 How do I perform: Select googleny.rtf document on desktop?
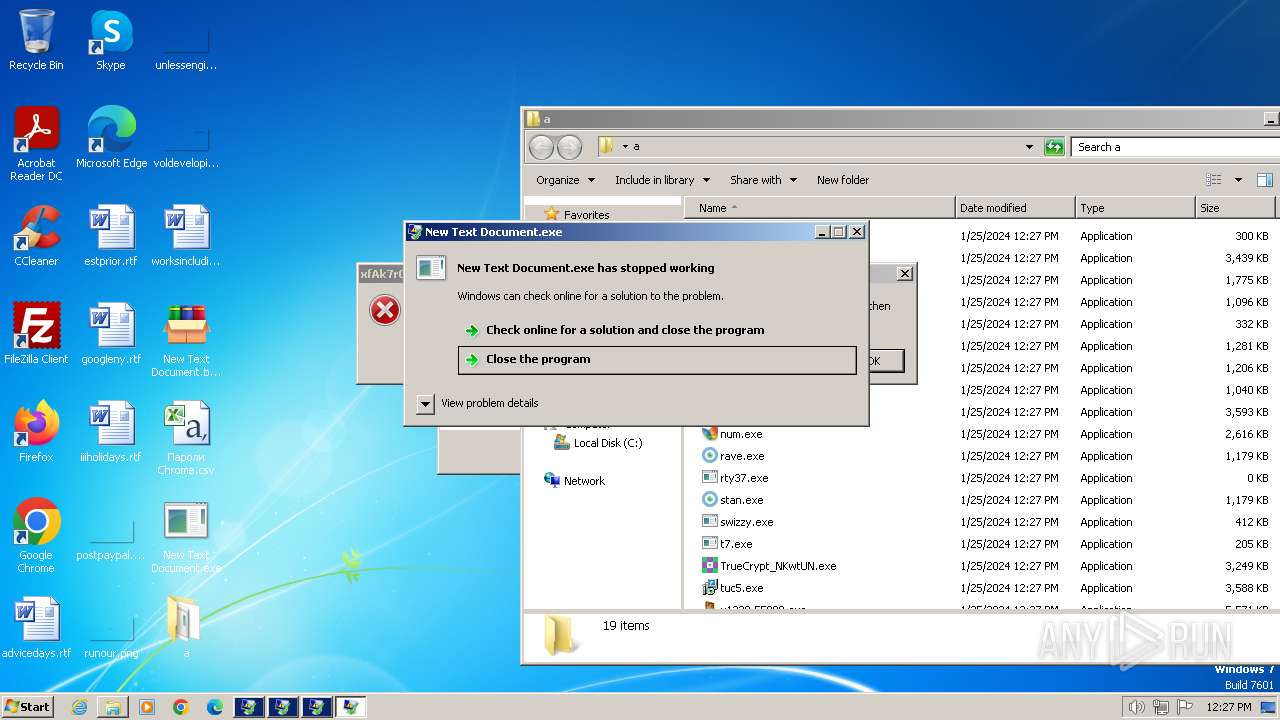(111, 334)
